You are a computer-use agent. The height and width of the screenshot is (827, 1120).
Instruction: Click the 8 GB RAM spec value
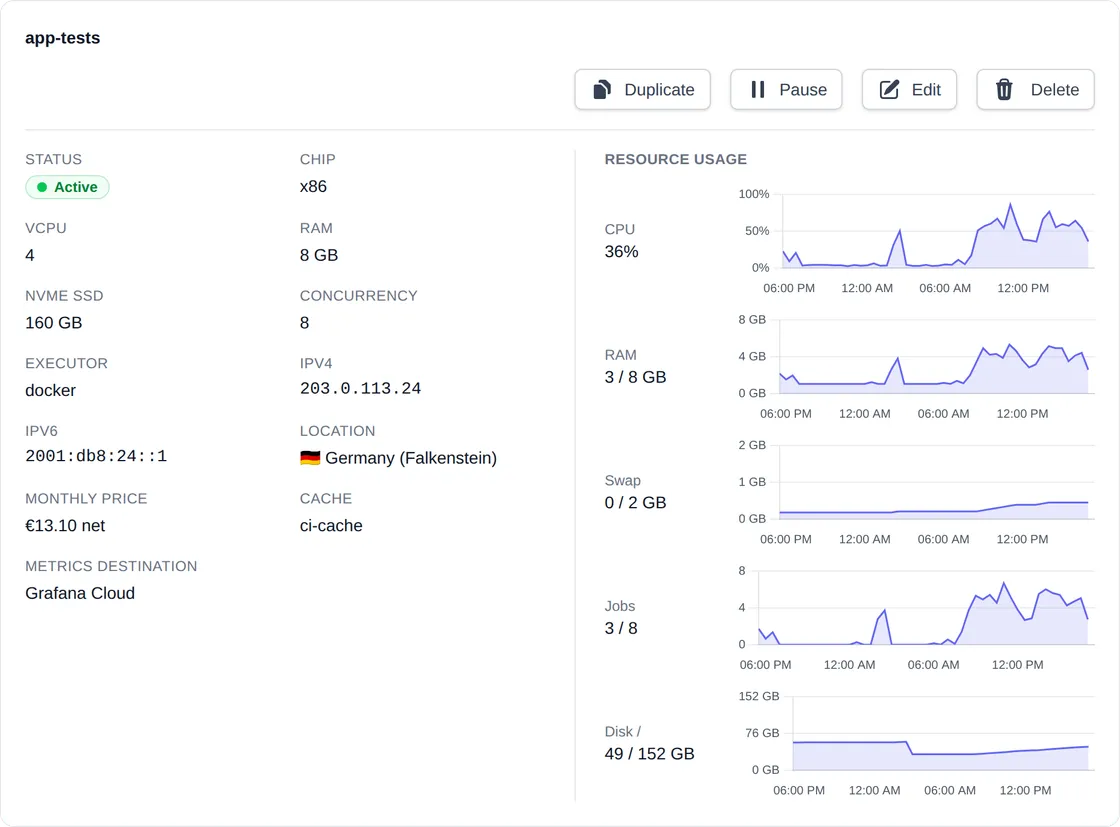coord(319,255)
